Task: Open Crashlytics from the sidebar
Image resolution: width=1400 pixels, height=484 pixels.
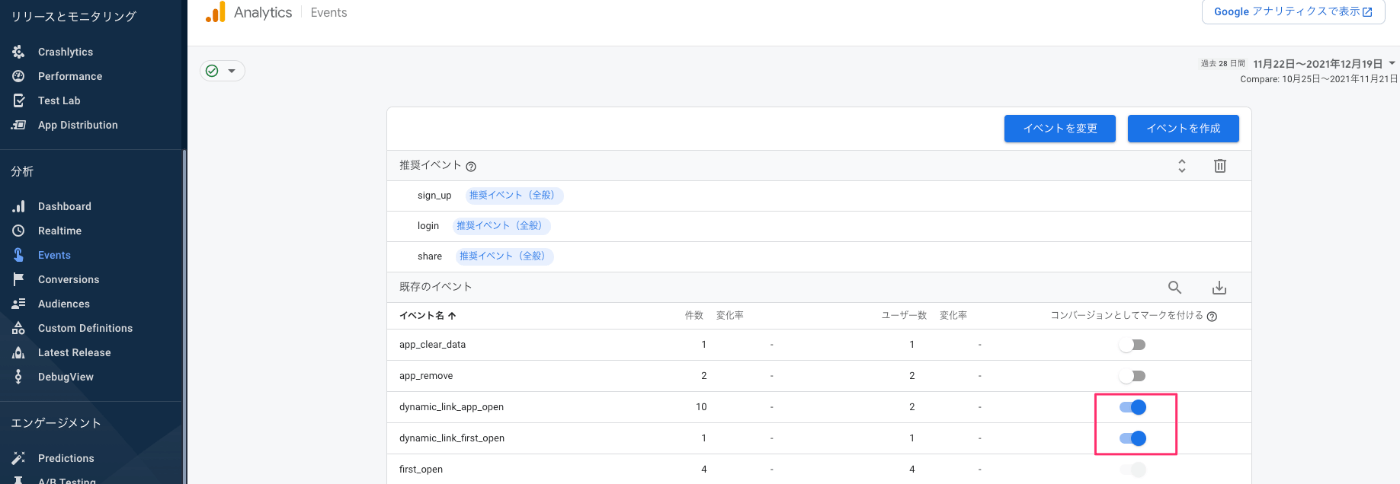Action: [65, 52]
